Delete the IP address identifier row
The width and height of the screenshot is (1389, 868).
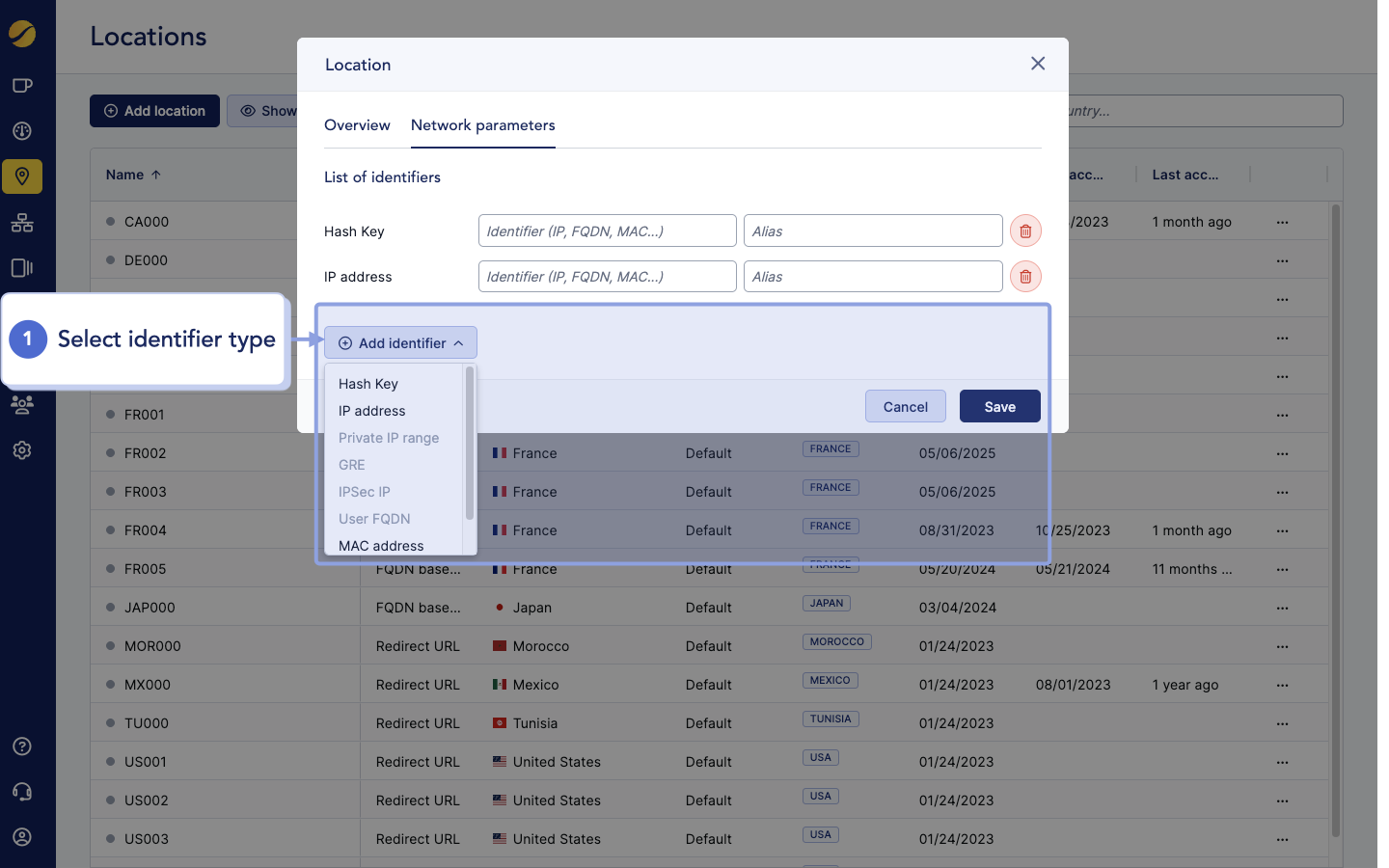pos(1024,276)
